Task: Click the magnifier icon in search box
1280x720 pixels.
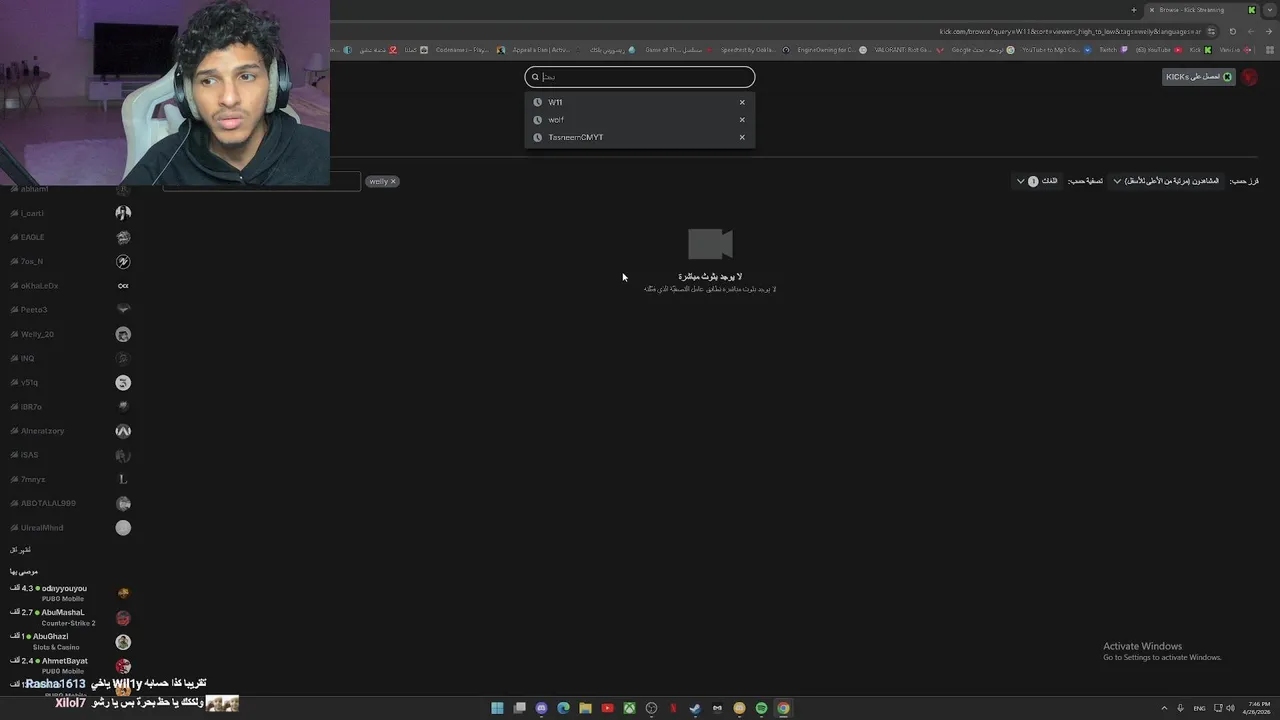Action: 535,77
